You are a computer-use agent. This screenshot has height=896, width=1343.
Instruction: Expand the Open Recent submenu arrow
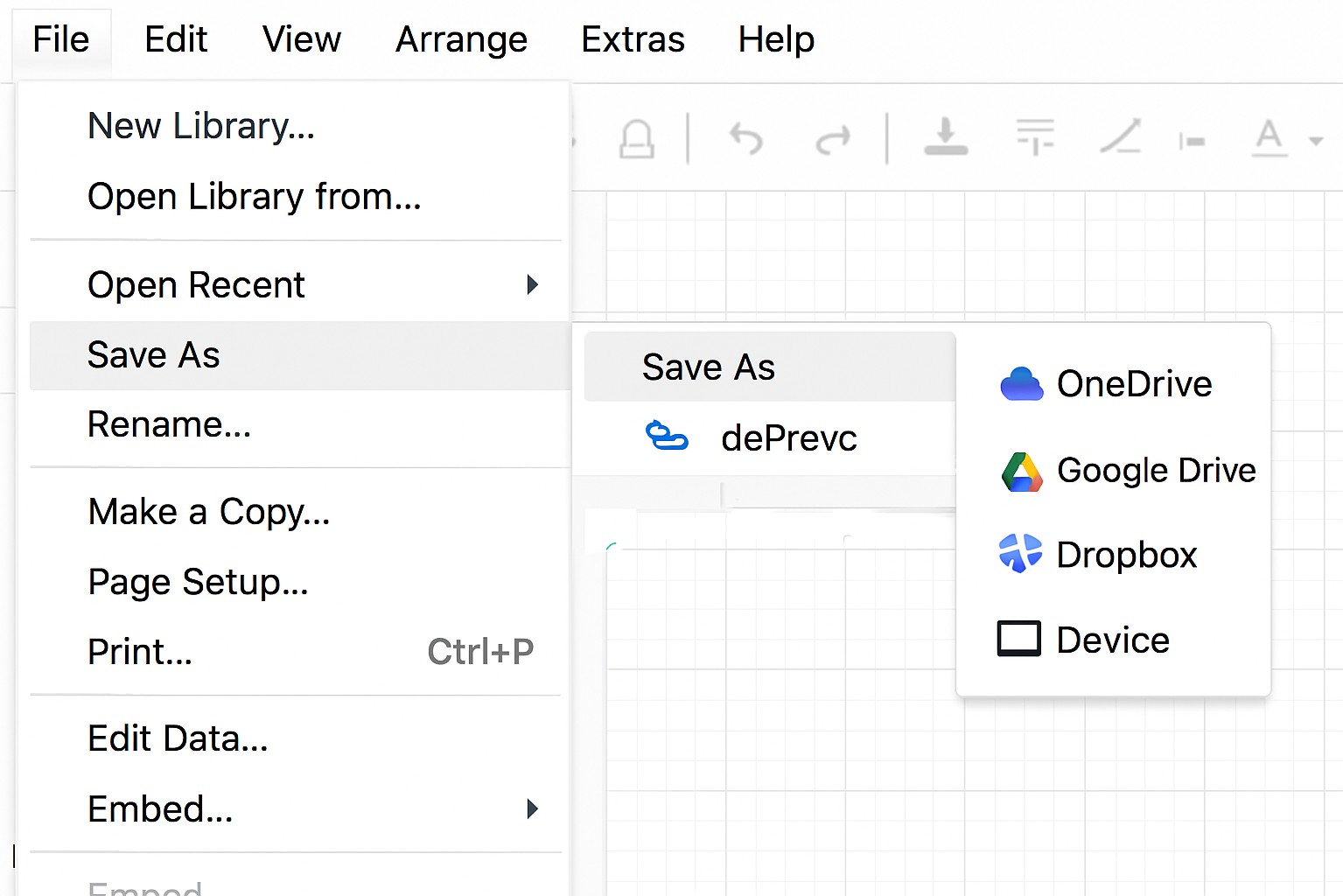[532, 285]
